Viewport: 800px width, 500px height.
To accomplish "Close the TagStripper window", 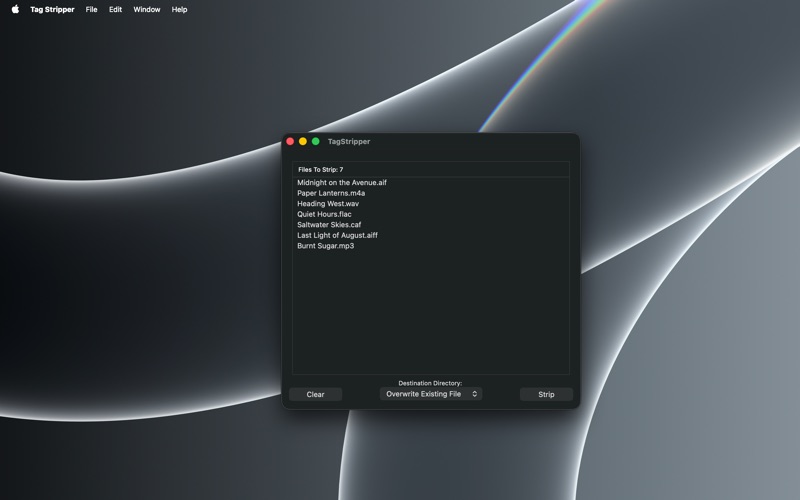I will (290, 141).
